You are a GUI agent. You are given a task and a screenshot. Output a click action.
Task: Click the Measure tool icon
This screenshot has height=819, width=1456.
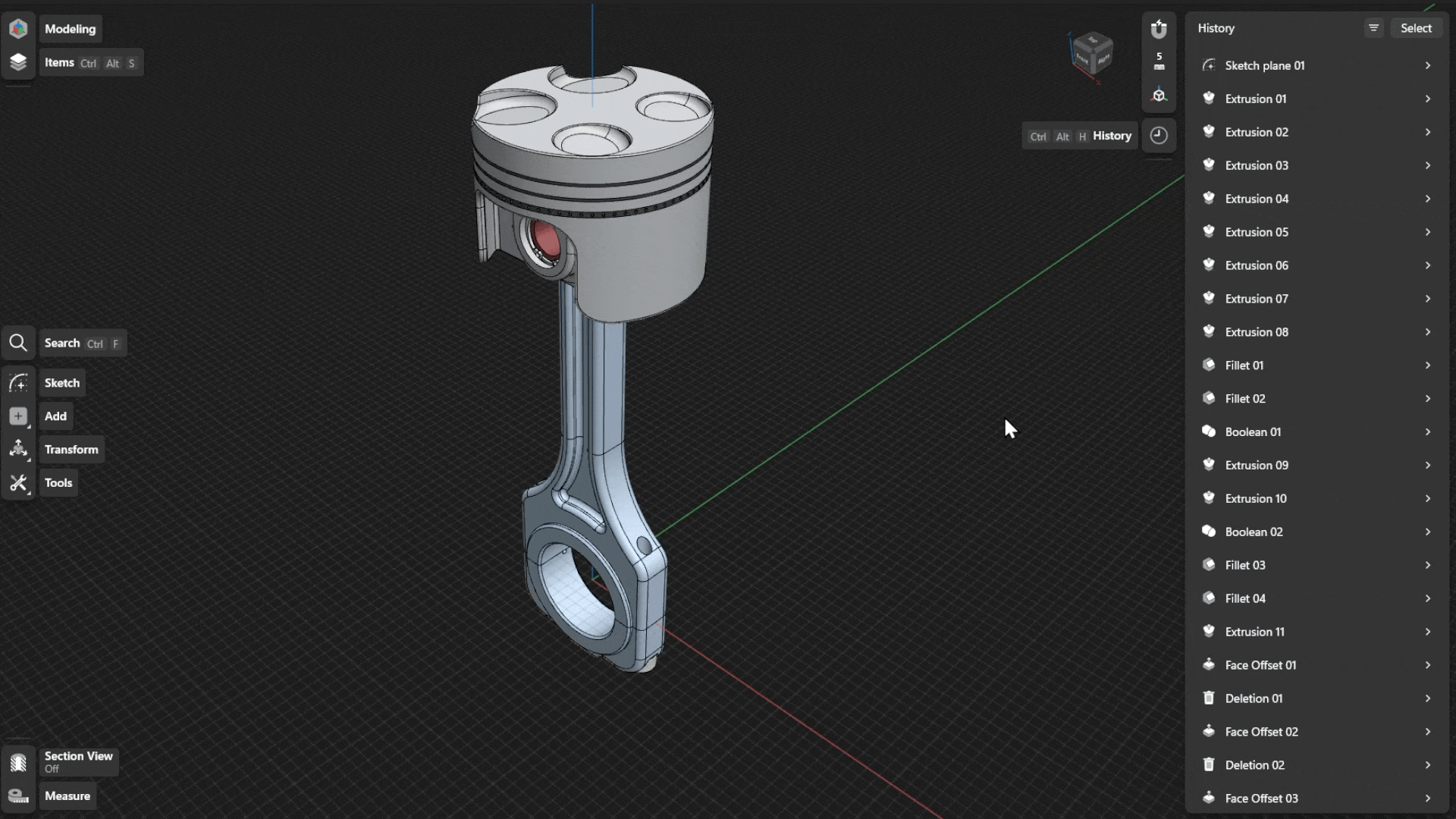pos(18,795)
